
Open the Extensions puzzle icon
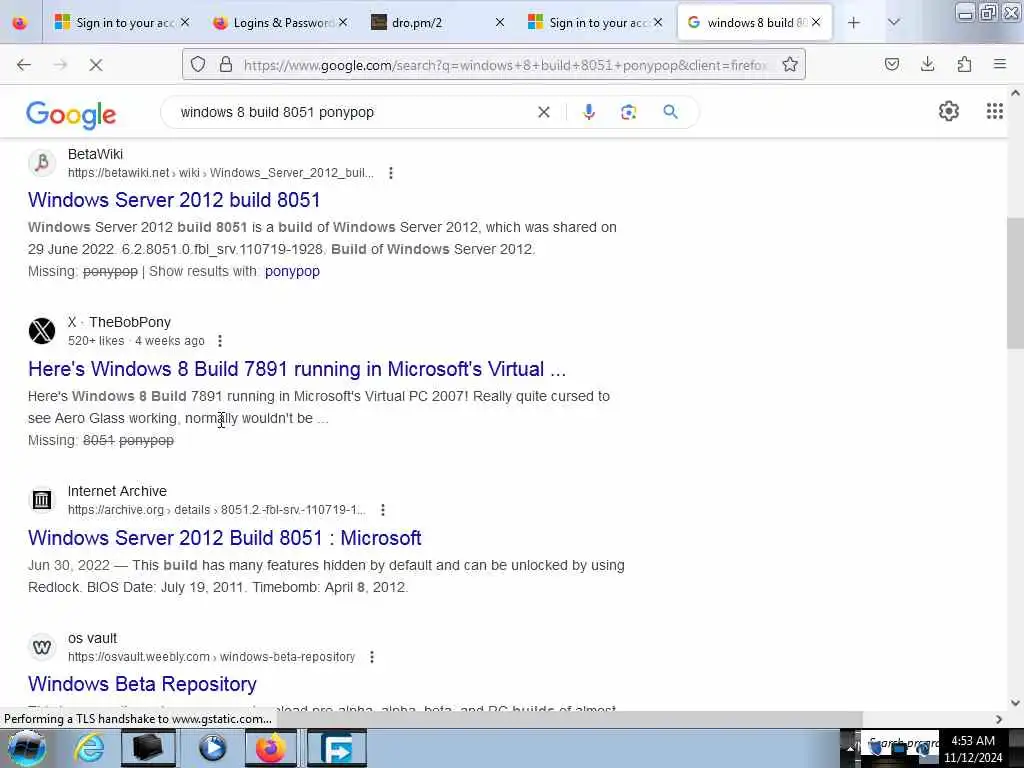click(964, 64)
